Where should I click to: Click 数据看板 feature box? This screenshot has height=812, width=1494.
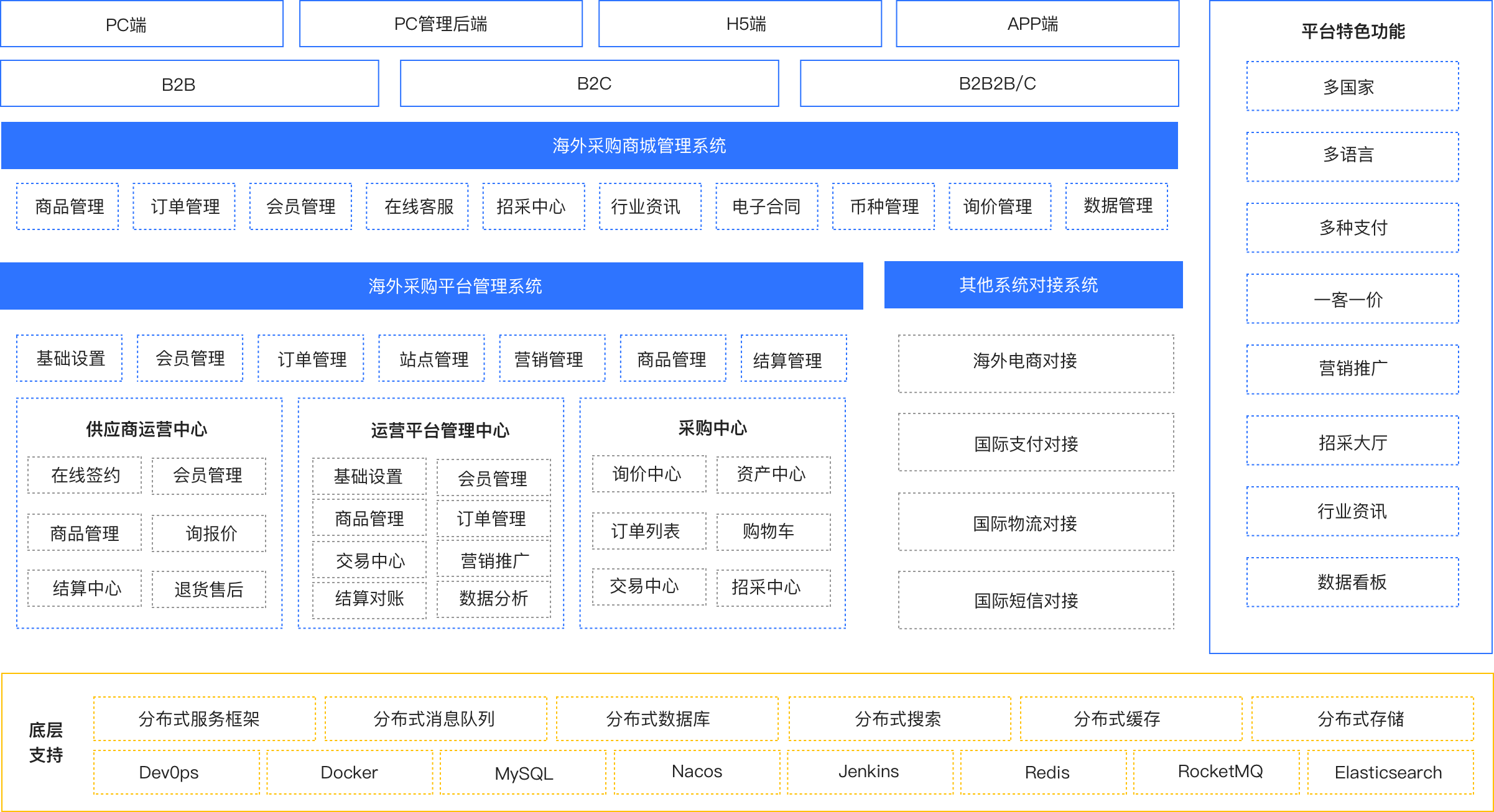point(1352,582)
